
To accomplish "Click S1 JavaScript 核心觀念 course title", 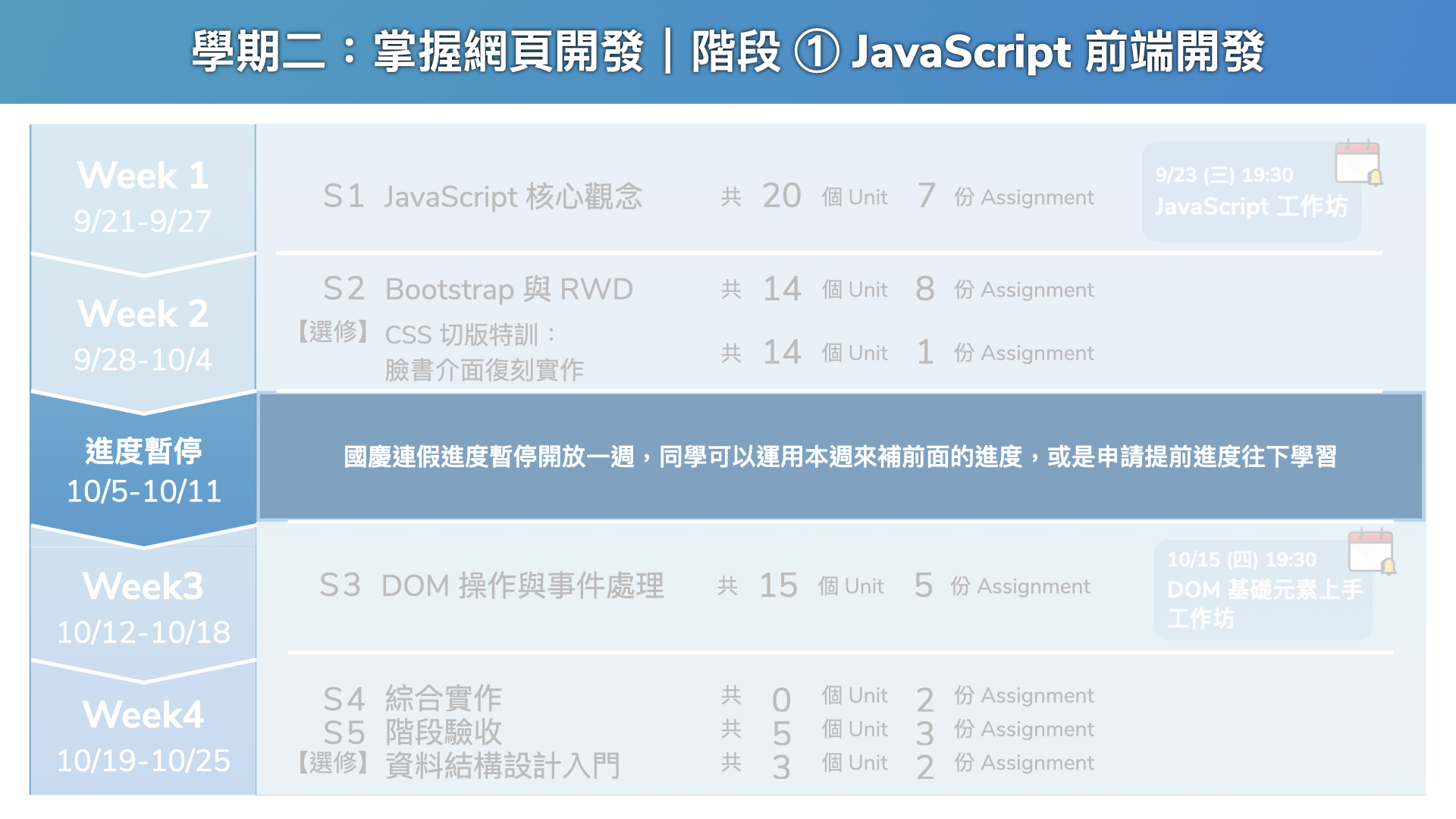I will (482, 196).
